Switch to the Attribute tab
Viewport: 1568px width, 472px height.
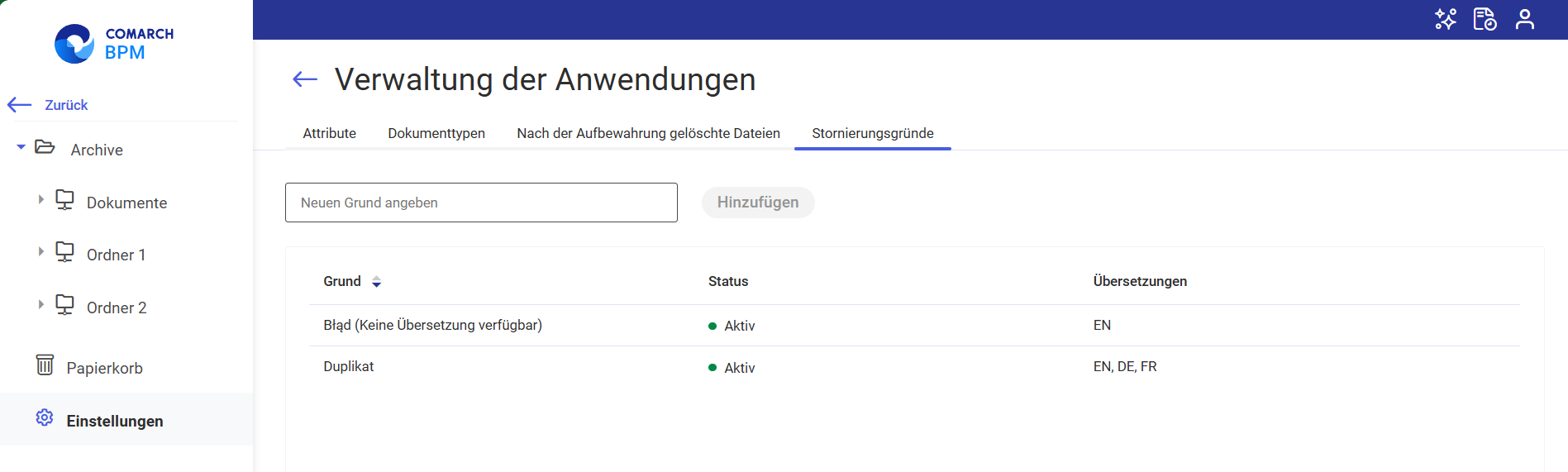click(329, 133)
